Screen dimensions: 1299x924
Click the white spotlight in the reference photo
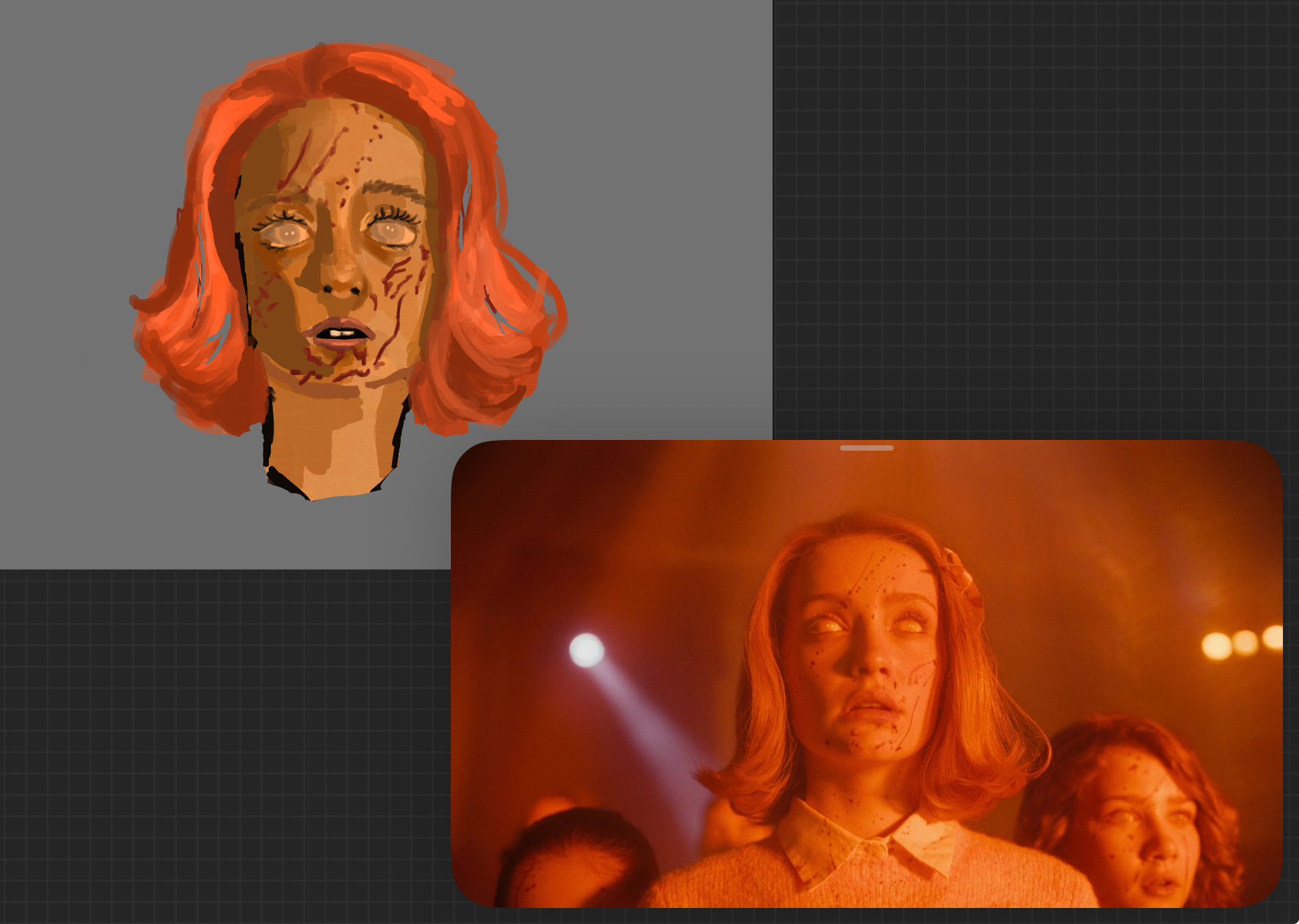click(587, 650)
